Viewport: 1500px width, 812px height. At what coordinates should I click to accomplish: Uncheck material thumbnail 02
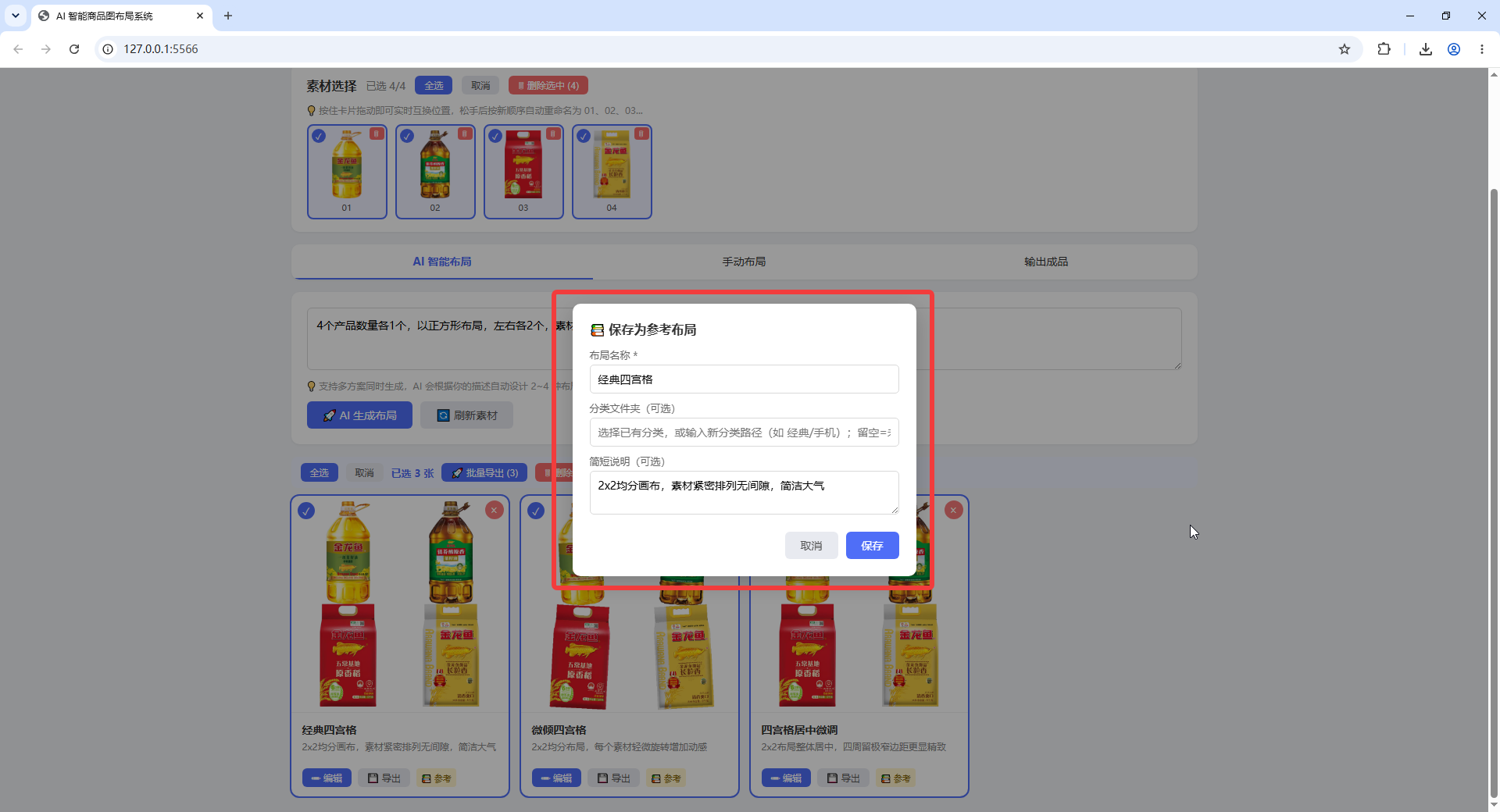point(407,136)
